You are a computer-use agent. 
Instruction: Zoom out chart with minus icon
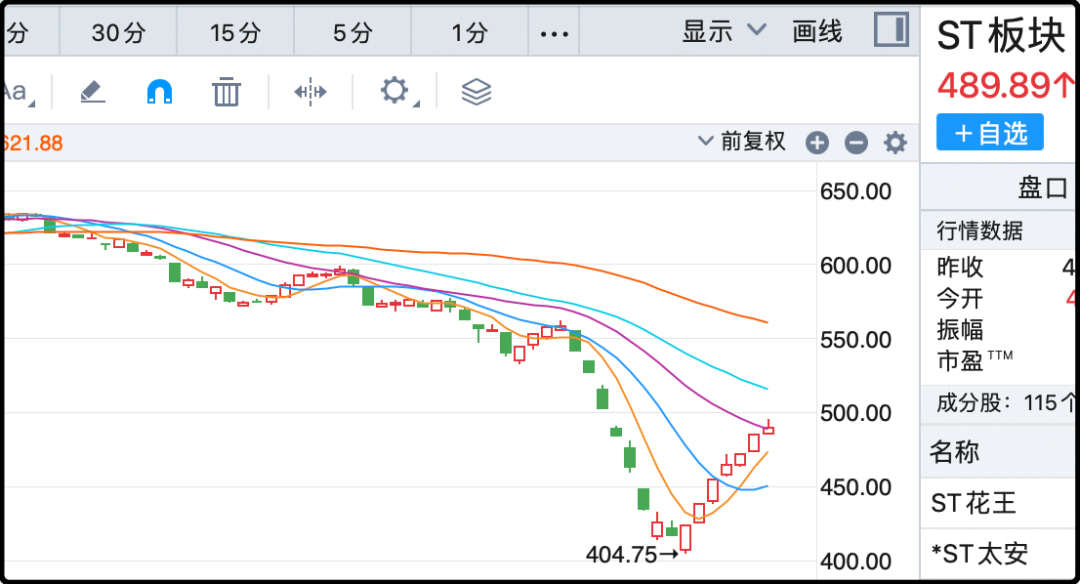(856, 143)
